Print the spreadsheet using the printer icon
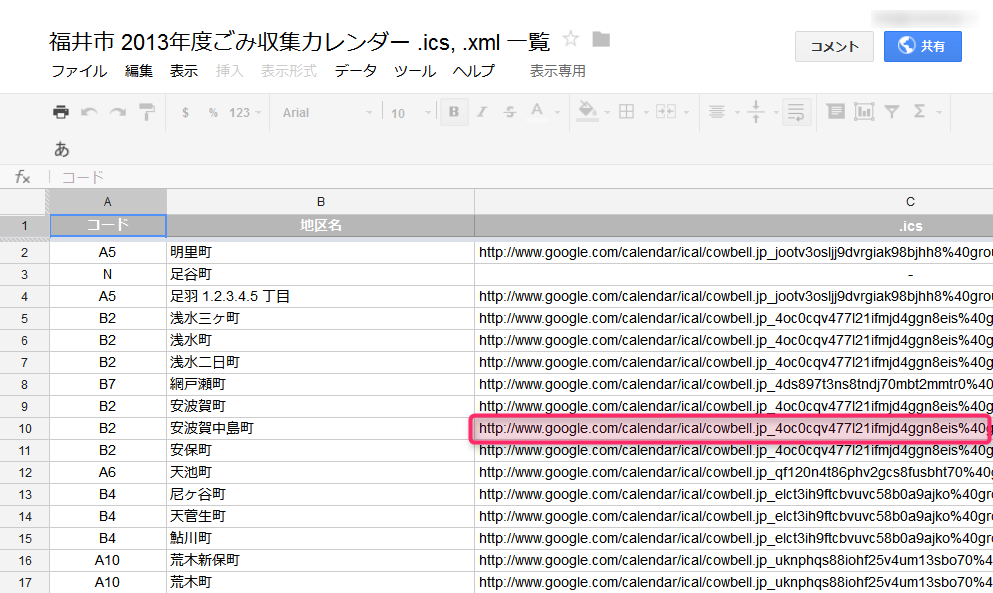Screen dimensions: 993x593 pos(61,112)
